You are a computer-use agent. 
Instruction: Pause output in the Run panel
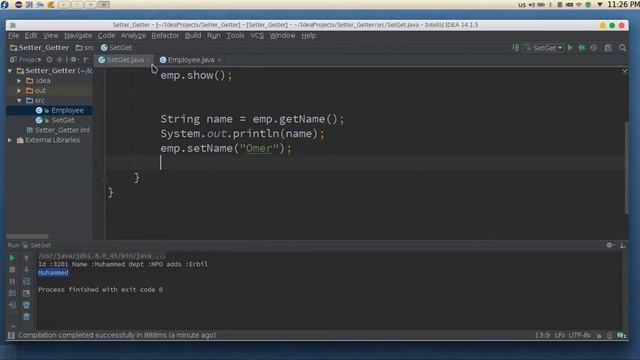click(12, 281)
